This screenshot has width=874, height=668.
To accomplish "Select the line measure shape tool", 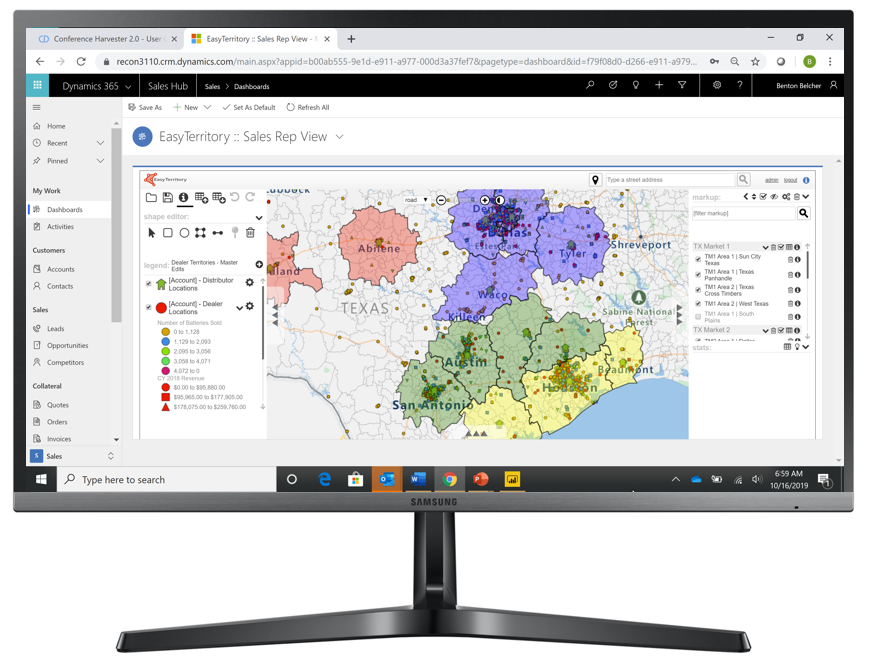I will coord(217,233).
